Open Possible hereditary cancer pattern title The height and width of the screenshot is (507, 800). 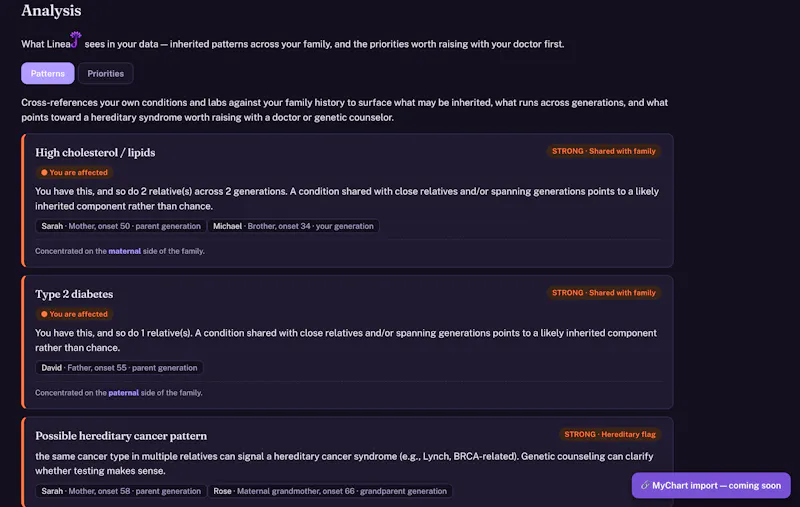[121, 436]
